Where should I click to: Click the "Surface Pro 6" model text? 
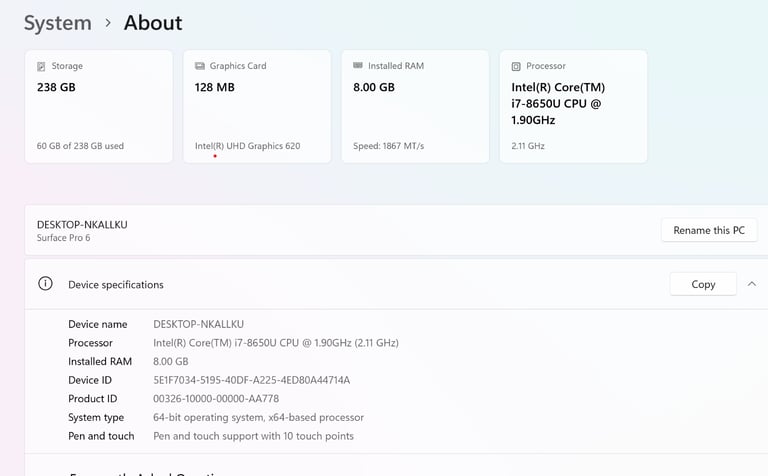[x=63, y=238]
